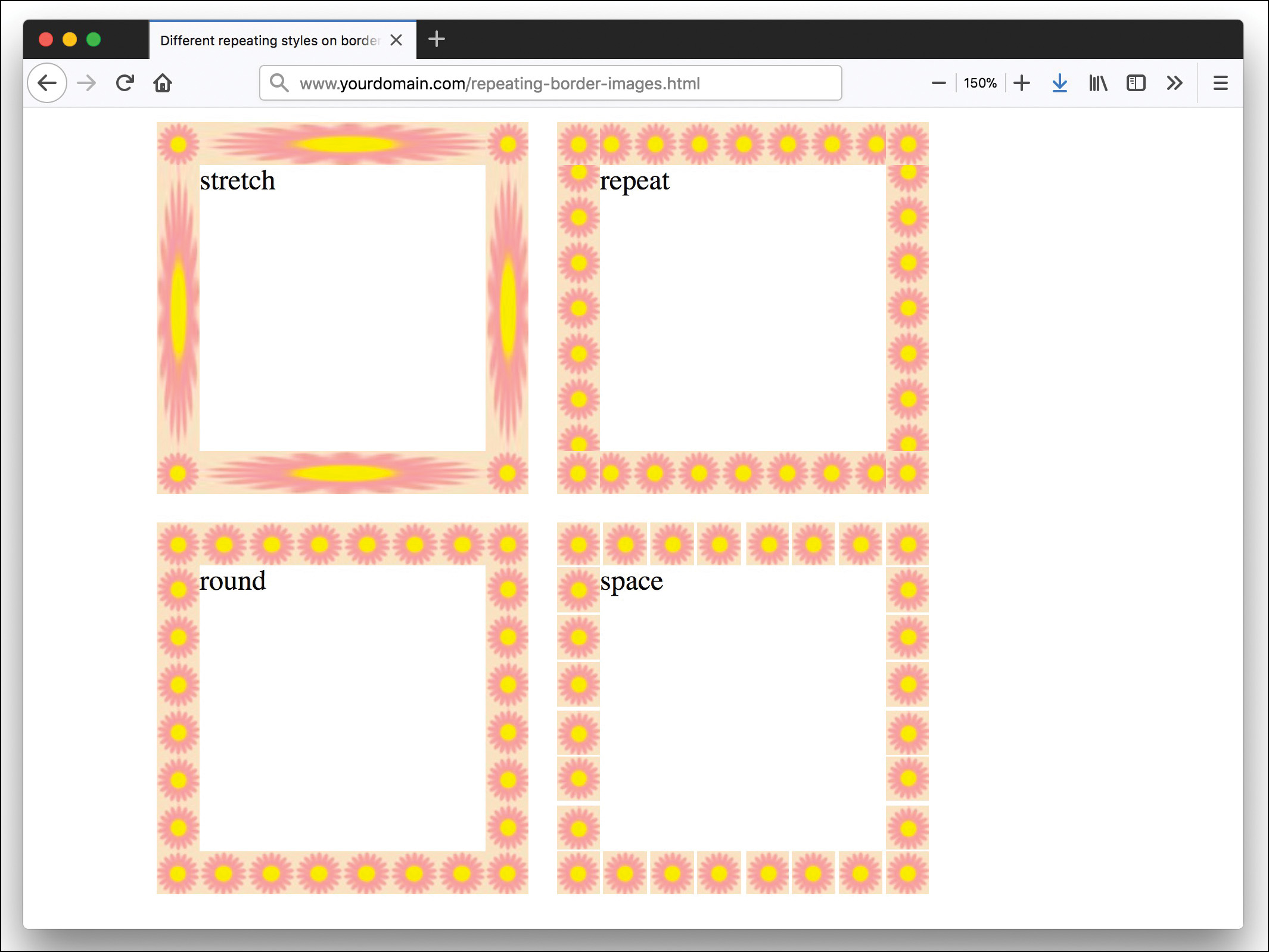Zoom in using the plus control
1269x952 pixels.
pos(1021,83)
